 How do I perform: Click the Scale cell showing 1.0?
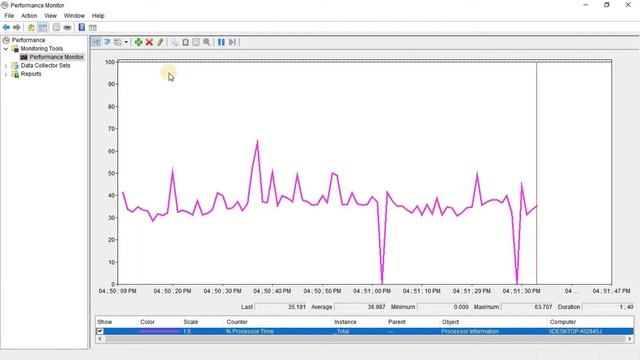click(187, 331)
